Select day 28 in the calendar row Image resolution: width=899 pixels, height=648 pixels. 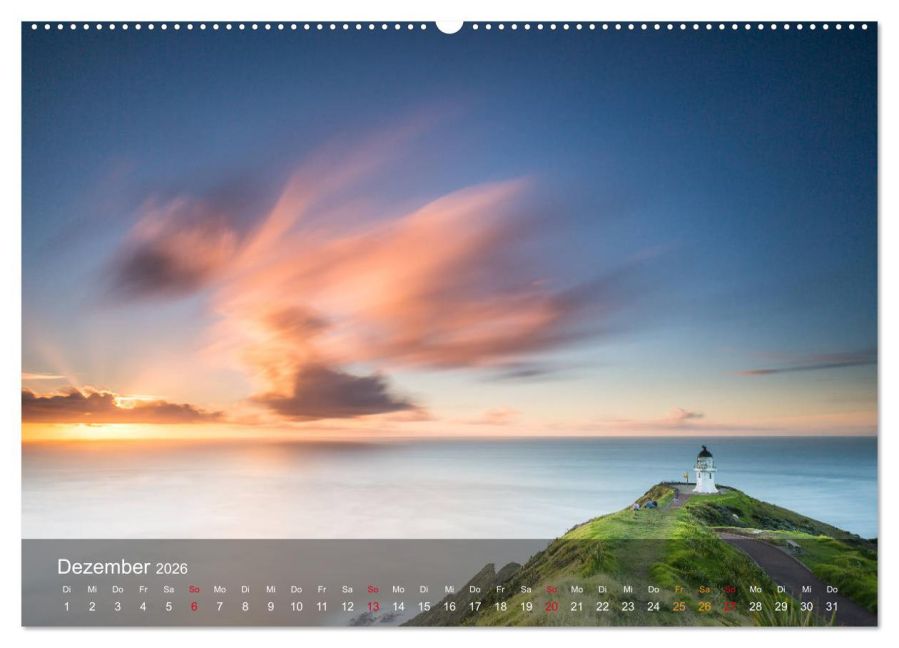click(755, 607)
